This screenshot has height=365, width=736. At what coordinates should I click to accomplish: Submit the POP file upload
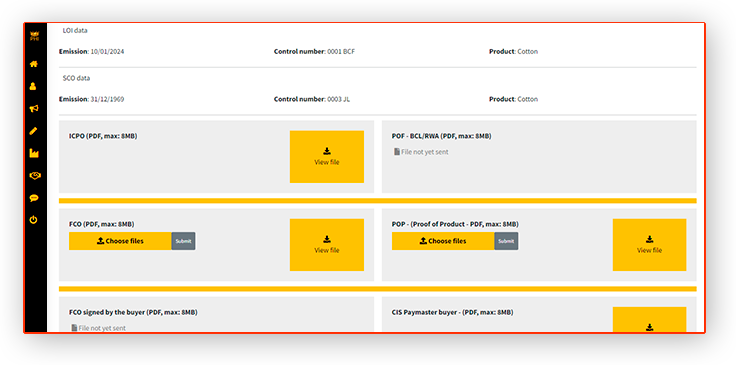506,241
